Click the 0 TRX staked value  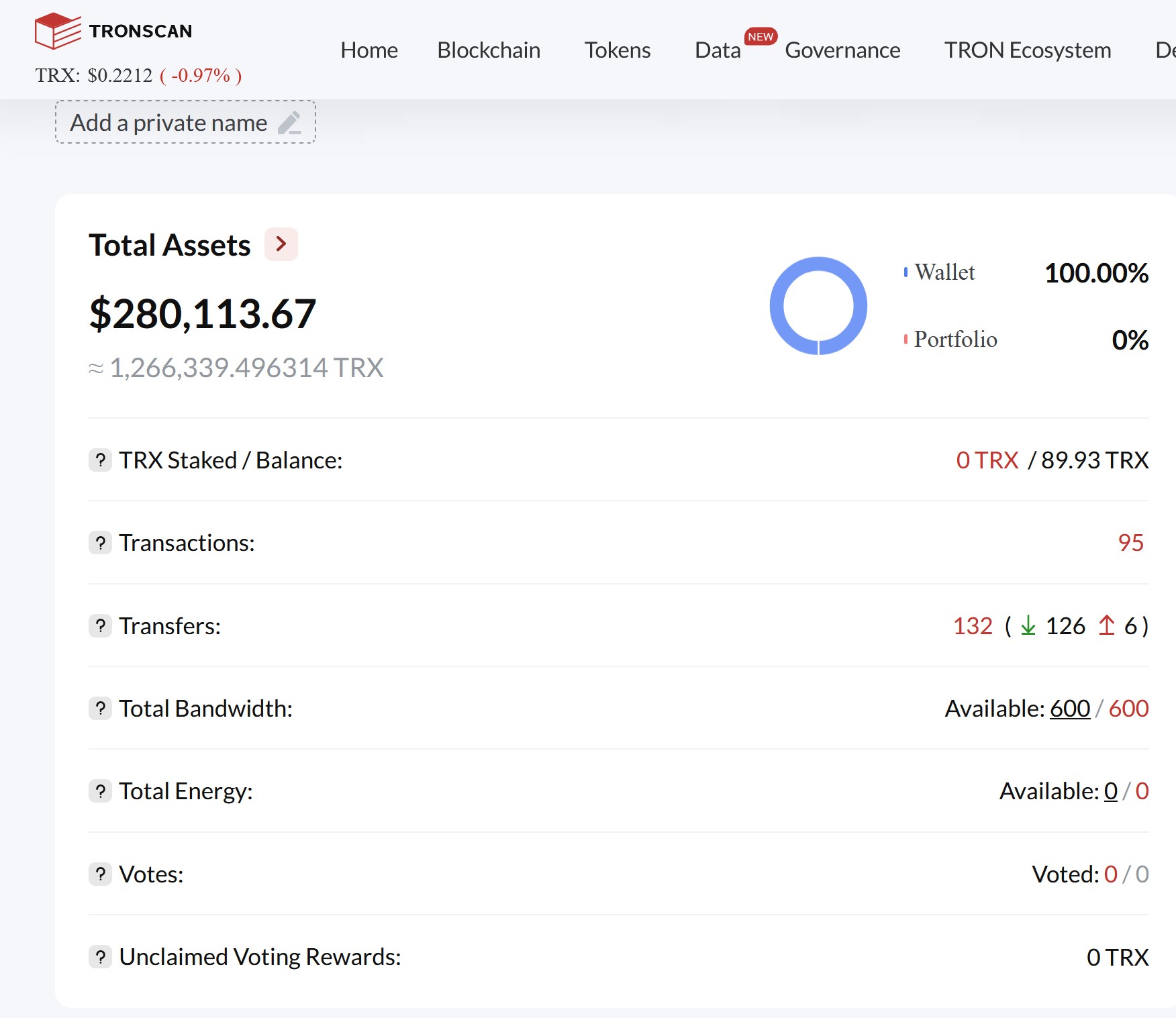click(x=987, y=460)
